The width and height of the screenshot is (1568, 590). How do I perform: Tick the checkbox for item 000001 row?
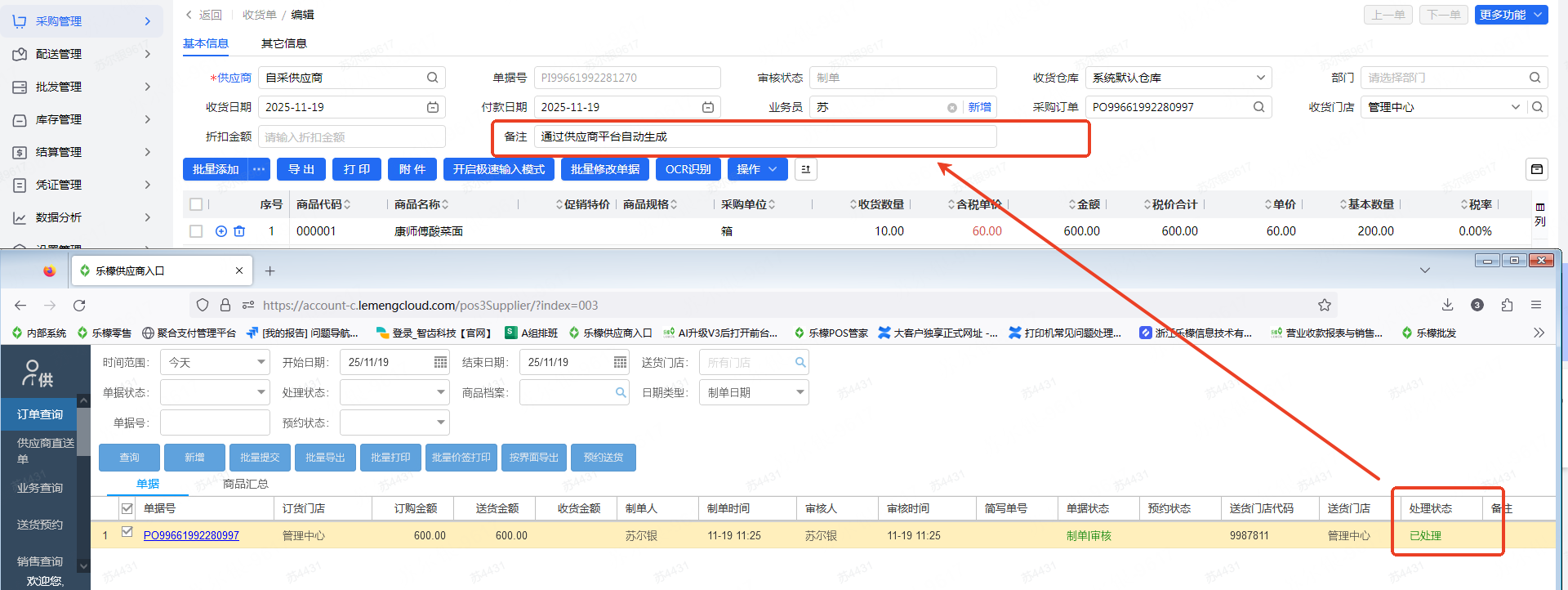click(196, 231)
